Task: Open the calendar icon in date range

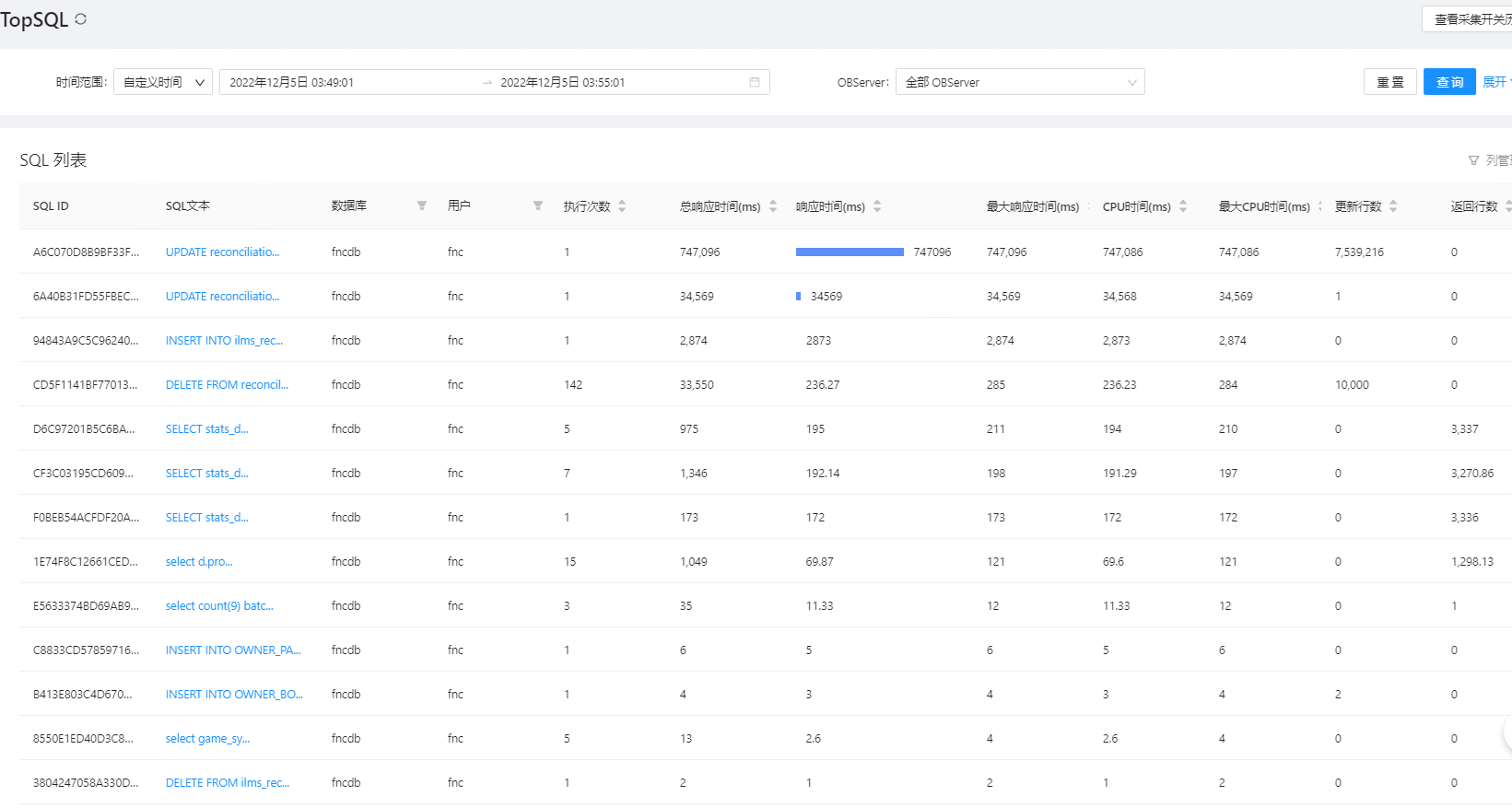Action: coord(755,82)
